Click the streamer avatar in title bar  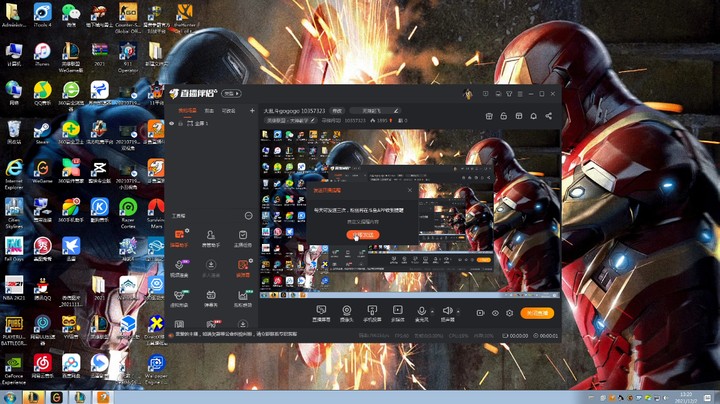click(x=468, y=94)
